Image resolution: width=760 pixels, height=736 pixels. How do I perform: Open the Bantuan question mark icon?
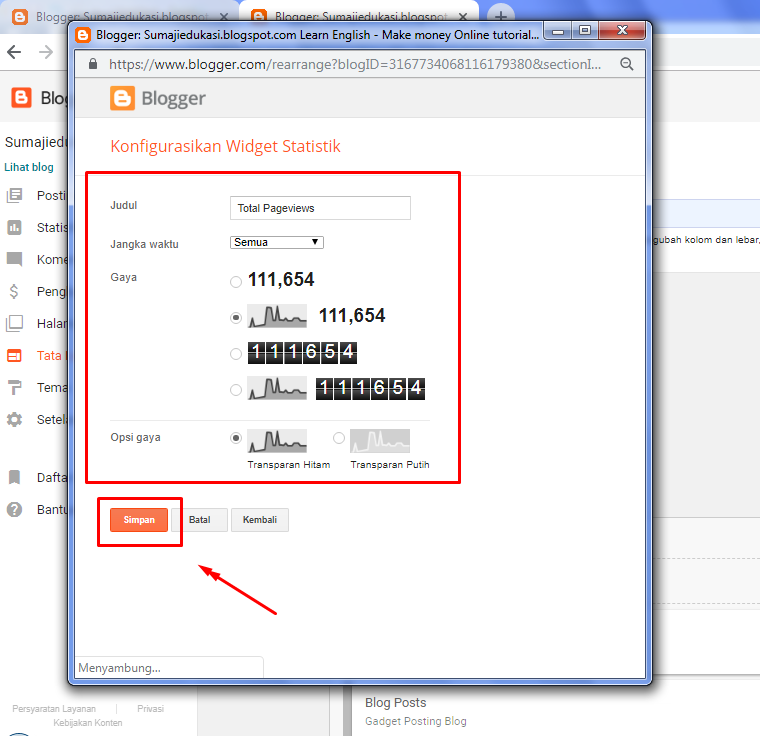[x=15, y=510]
